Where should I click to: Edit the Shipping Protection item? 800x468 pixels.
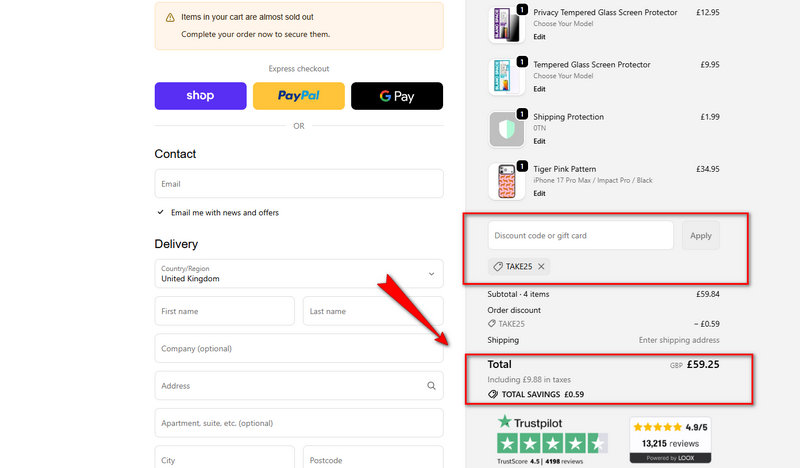tap(539, 142)
